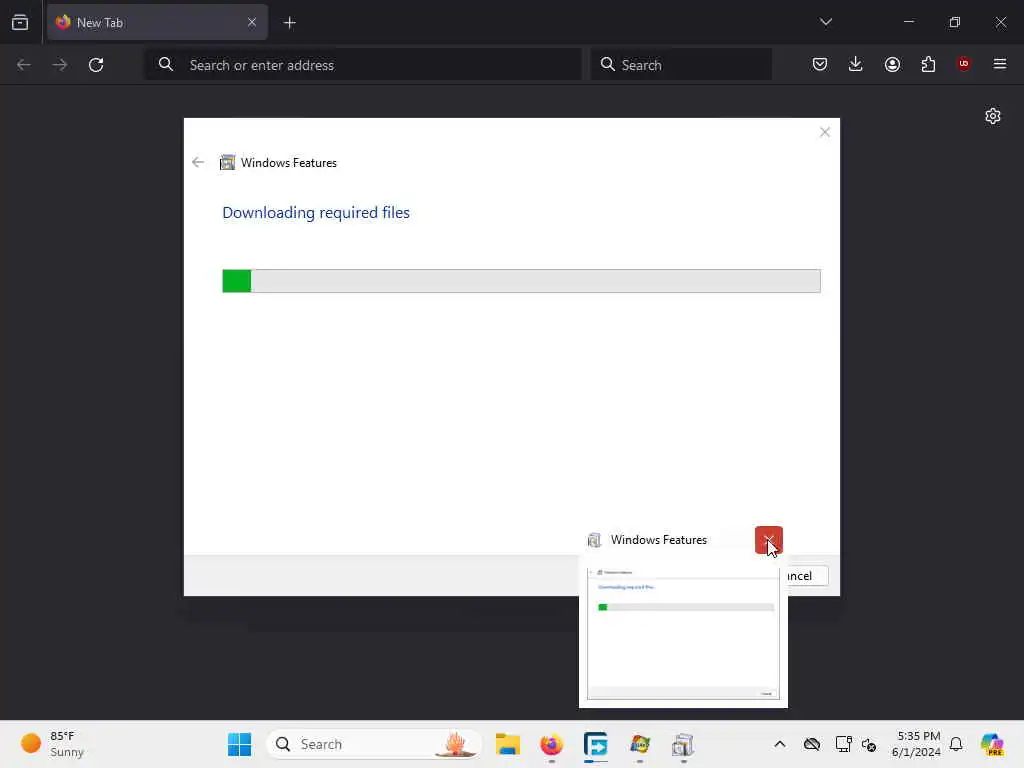Open the Firefox account menu
Image resolution: width=1024 pixels, height=768 pixels.
892,64
